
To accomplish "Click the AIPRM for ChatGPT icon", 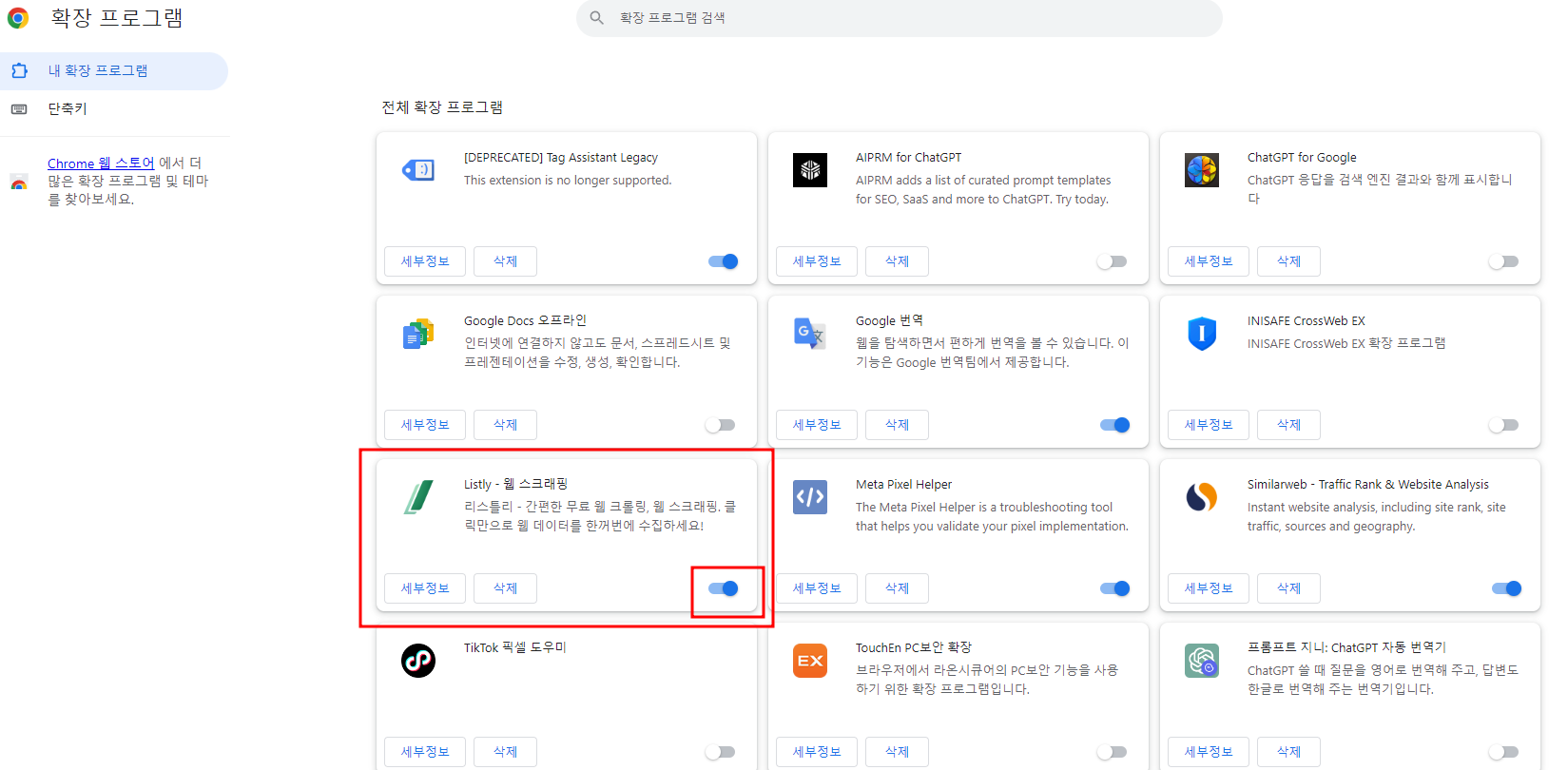I will pos(810,170).
